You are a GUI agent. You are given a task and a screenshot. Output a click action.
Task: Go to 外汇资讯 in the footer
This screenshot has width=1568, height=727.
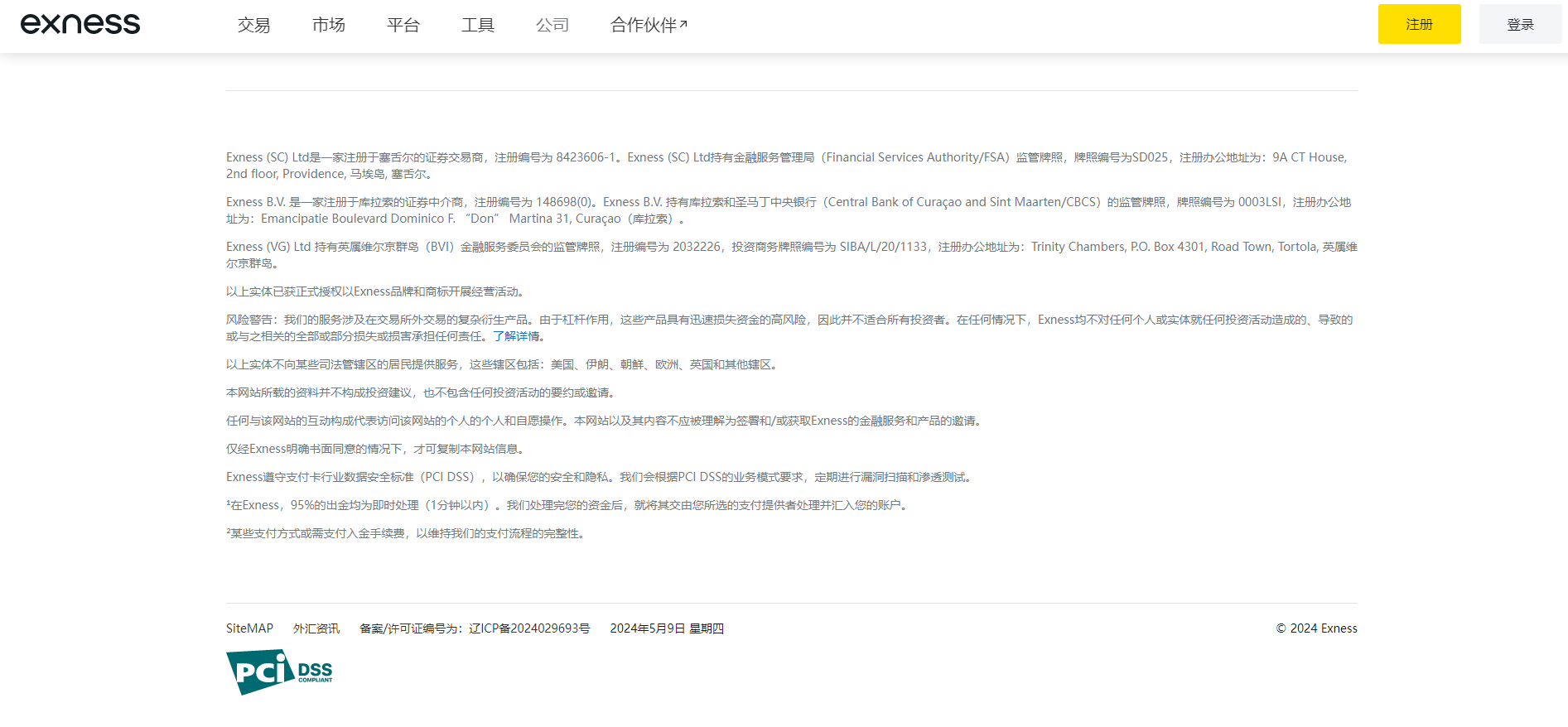click(316, 628)
